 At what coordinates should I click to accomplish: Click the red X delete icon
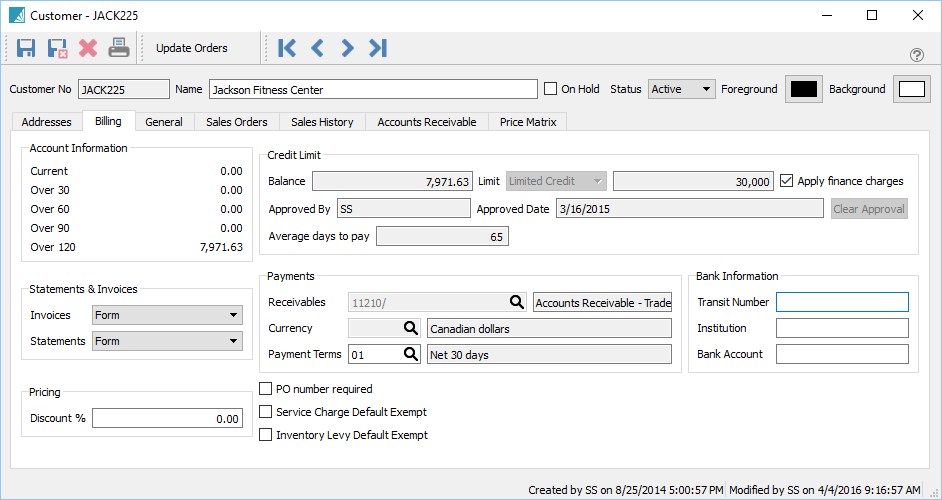point(88,48)
